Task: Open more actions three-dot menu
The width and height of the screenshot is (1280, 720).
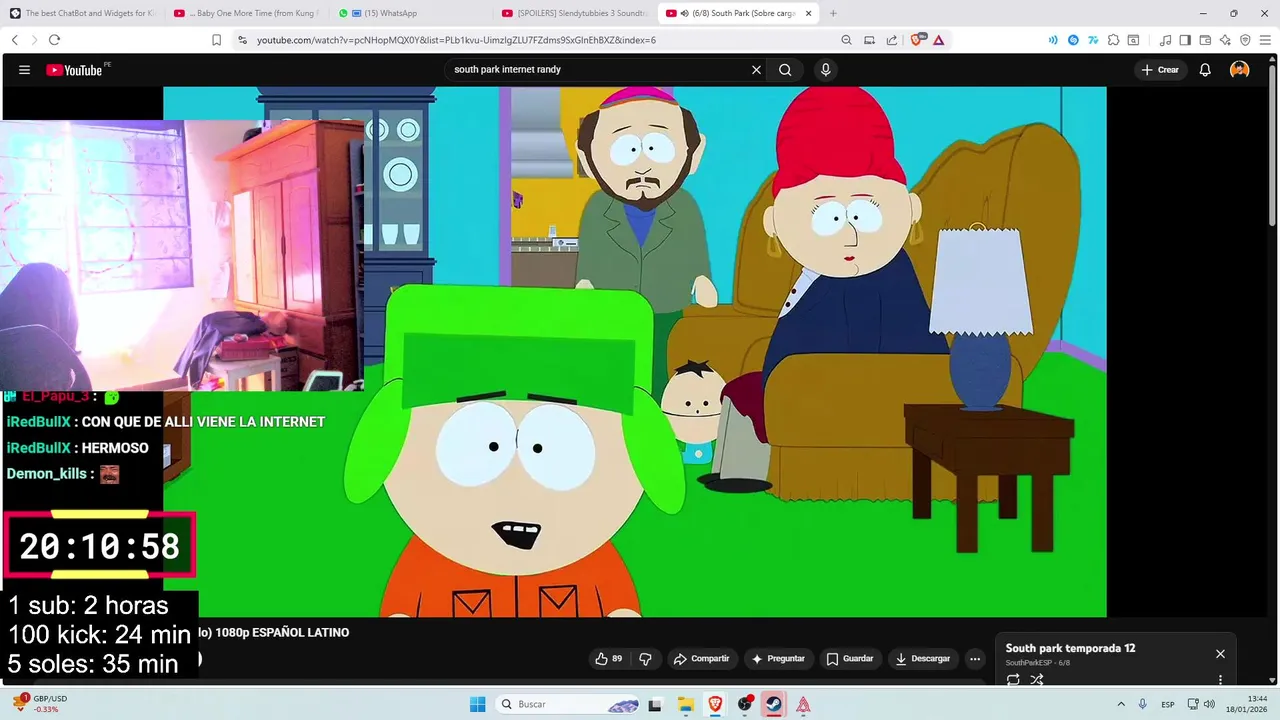Action: point(975,659)
